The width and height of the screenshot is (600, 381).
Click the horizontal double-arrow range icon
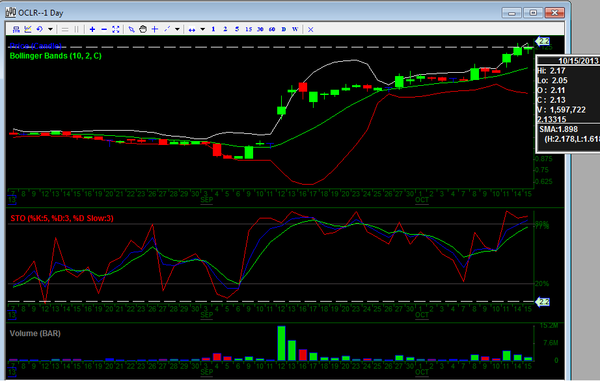tap(192, 29)
